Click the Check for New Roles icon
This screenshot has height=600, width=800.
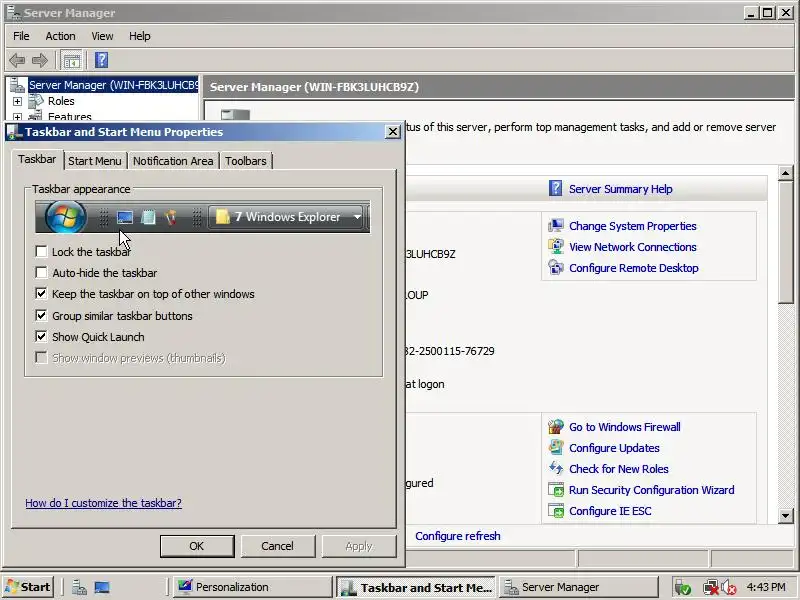[556, 468]
